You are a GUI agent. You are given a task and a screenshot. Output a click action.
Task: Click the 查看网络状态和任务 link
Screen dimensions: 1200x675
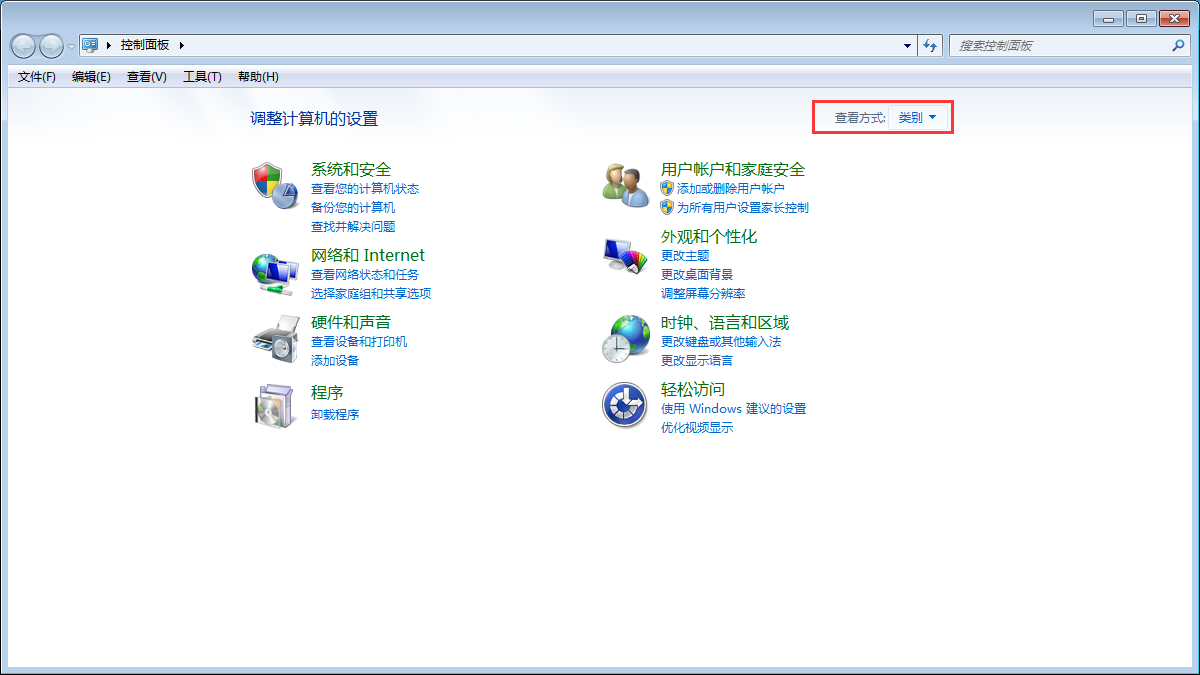pos(365,274)
